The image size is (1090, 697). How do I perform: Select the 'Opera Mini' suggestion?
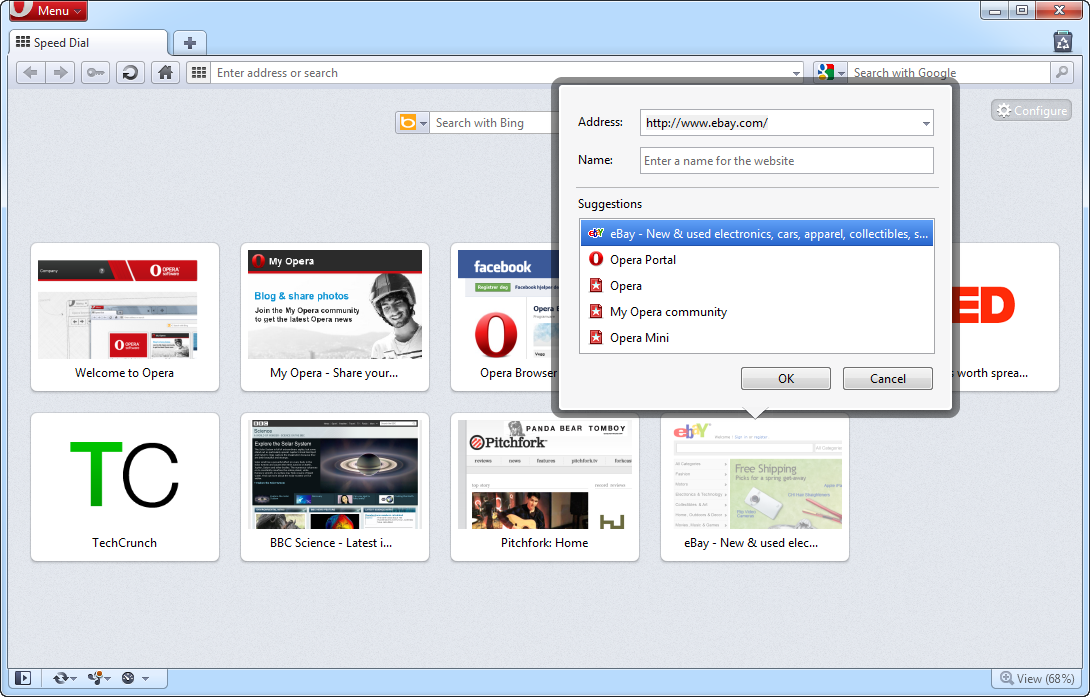click(756, 338)
